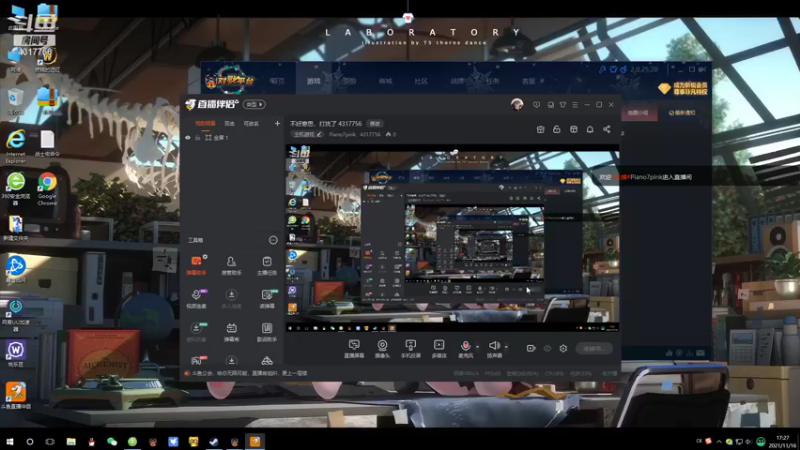
Task: Open the skin shirt icon in title bar
Action: (x=563, y=105)
